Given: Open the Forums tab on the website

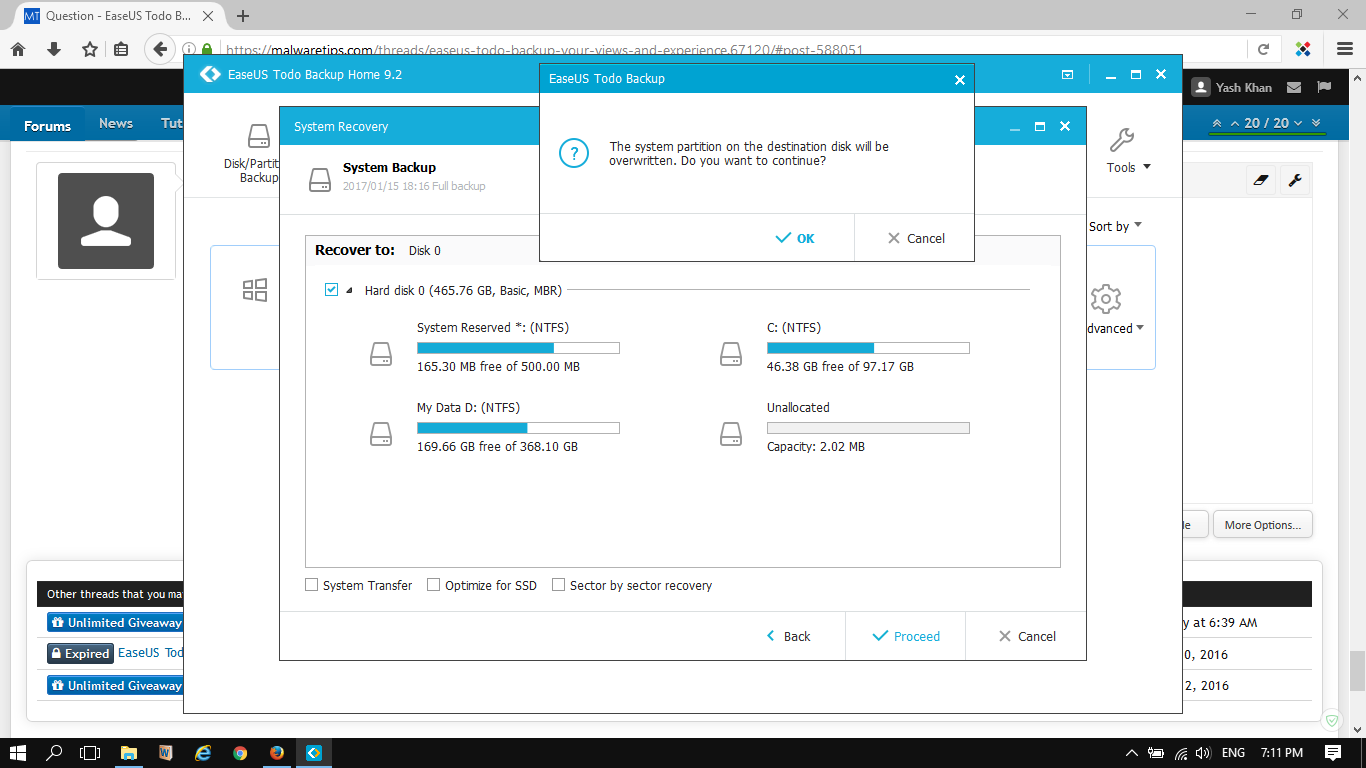Looking at the screenshot, I should click(x=48, y=126).
